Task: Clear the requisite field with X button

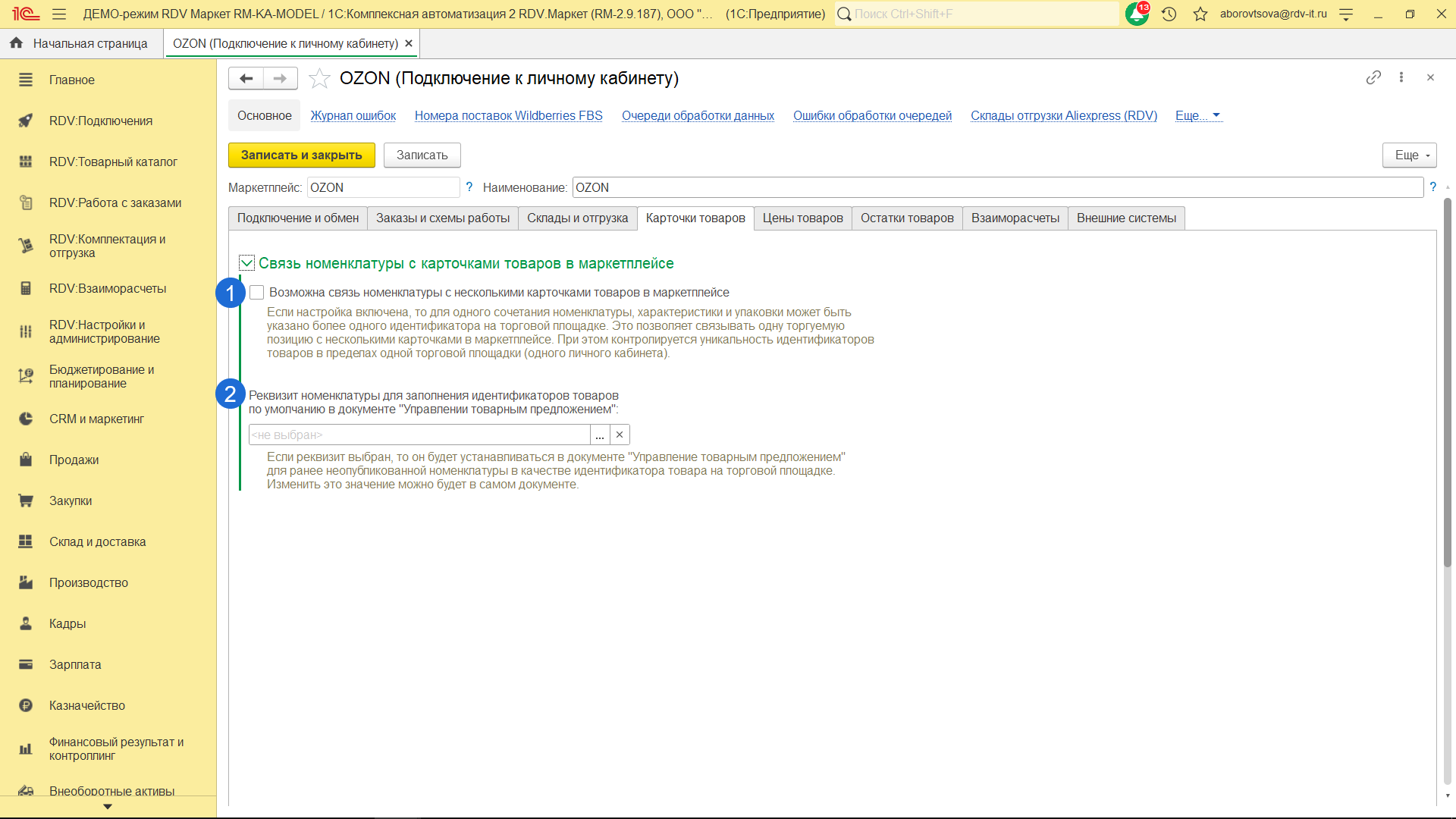Action: pos(620,435)
